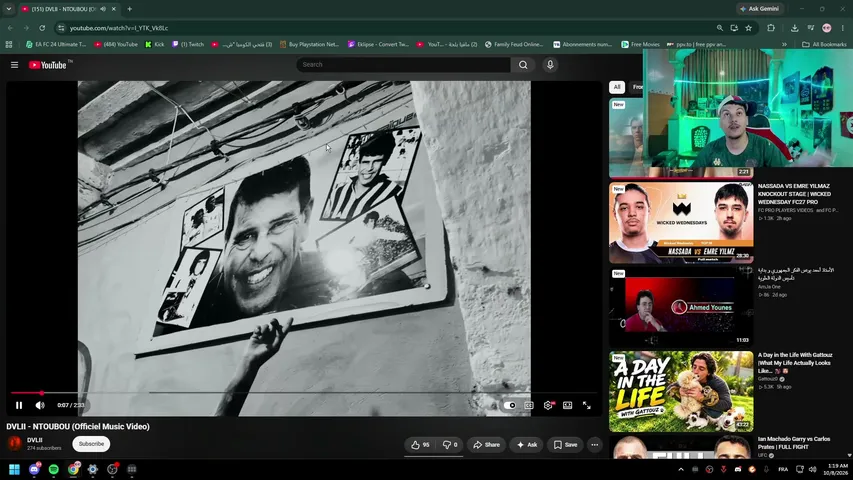Toggle subtitles with the CC button
Screen dimensions: 853x480
pyautogui.click(x=529, y=405)
